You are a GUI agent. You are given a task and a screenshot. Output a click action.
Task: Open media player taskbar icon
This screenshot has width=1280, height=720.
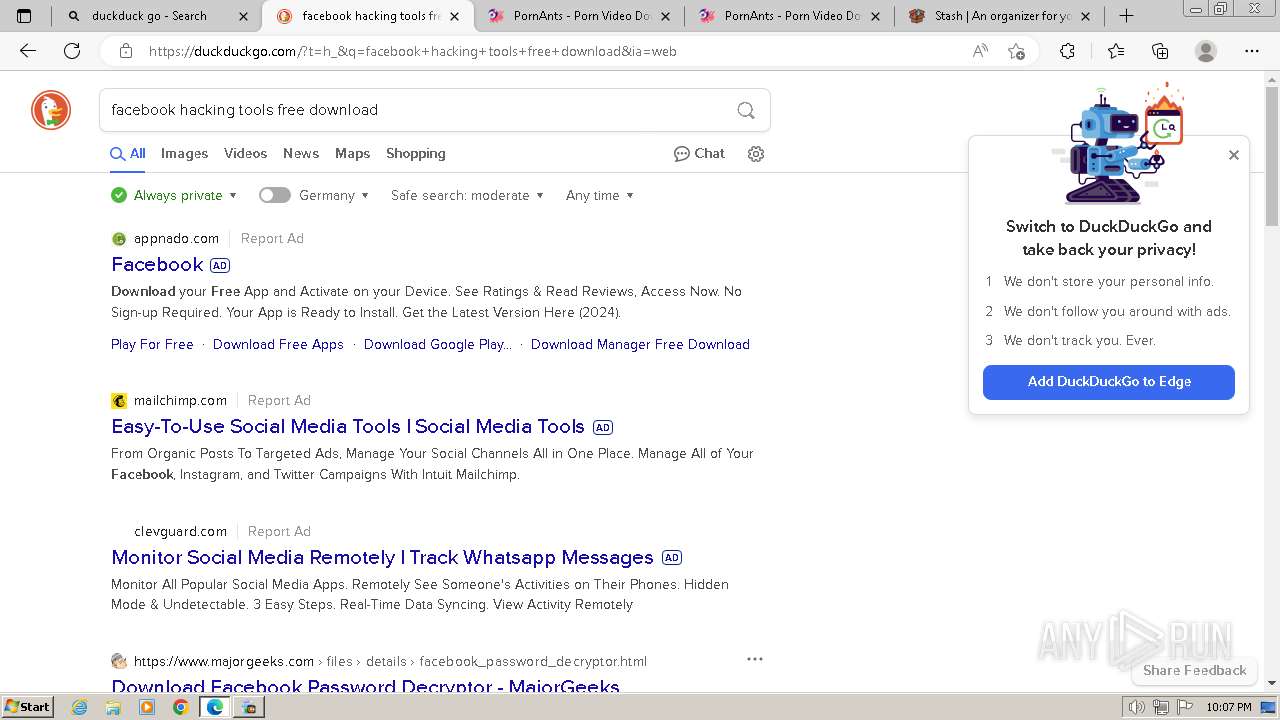click(x=147, y=707)
